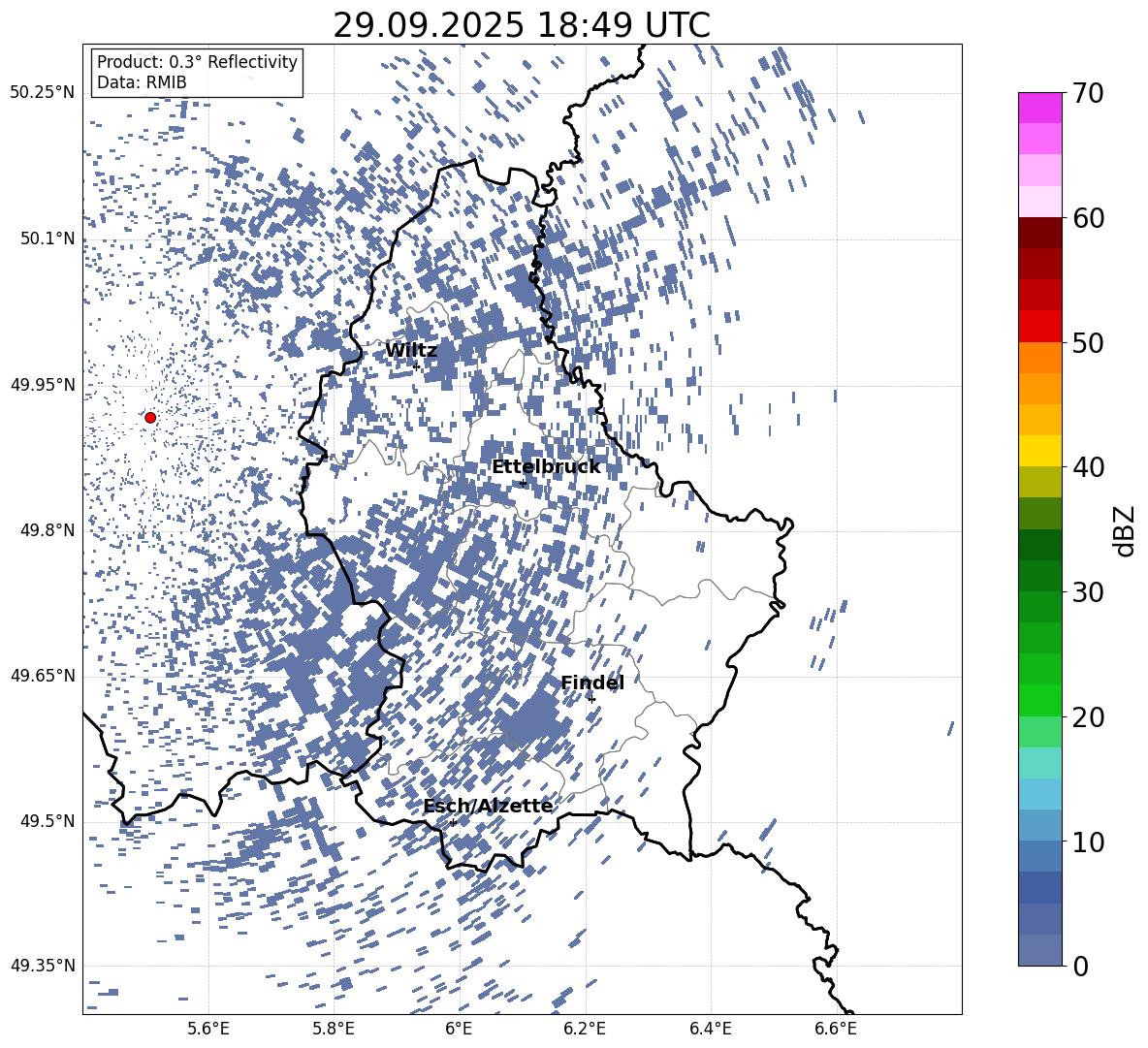Click the 49.65°N latitude label
This screenshot has width=1148, height=1048.
[x=43, y=676]
